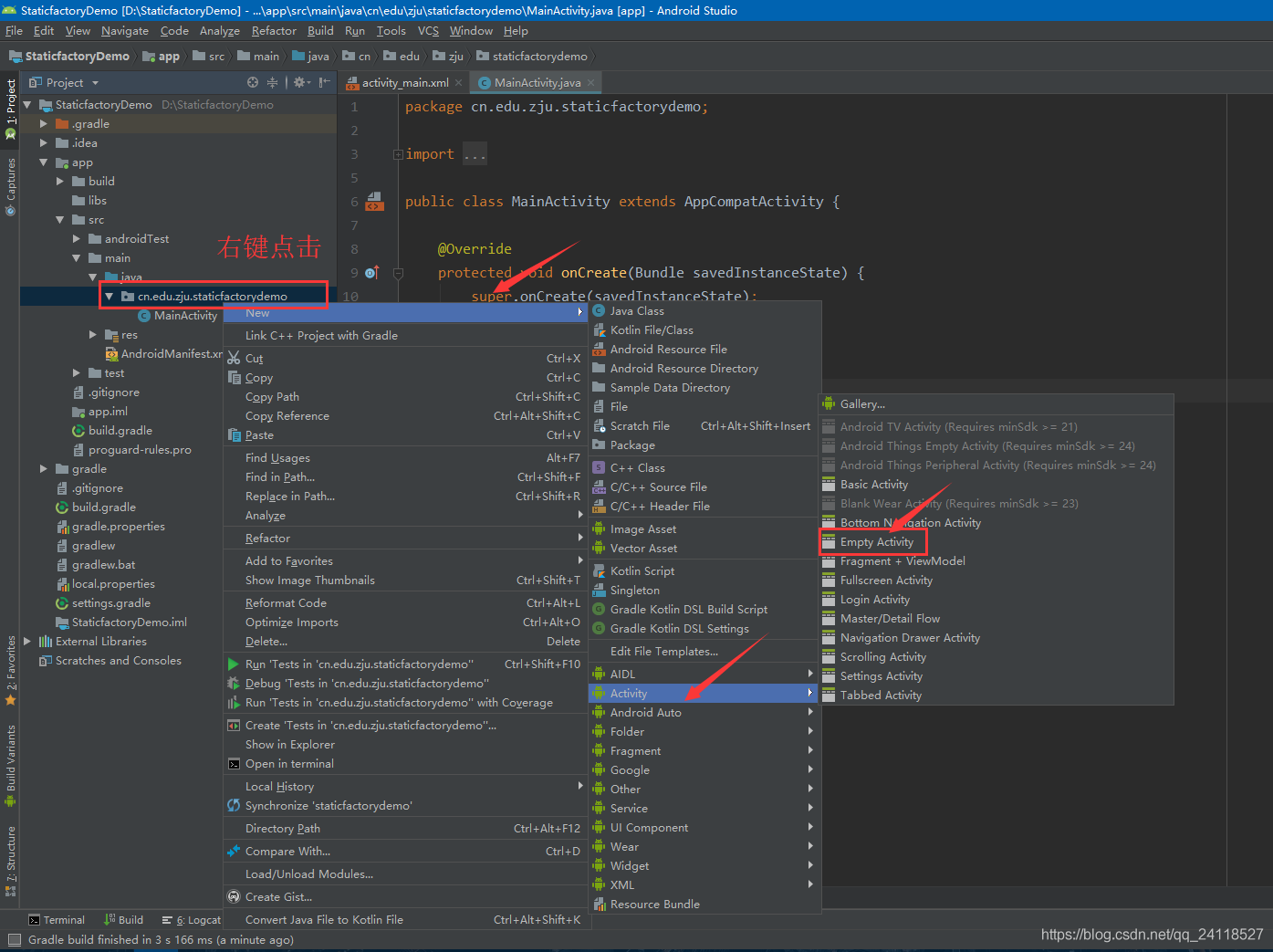Open the Build tool window
This screenshot has height=952, width=1273.
(x=123, y=920)
